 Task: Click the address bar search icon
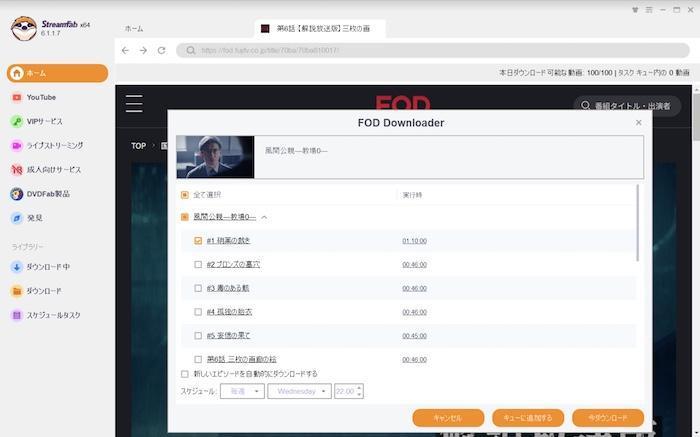pyautogui.click(x=191, y=50)
